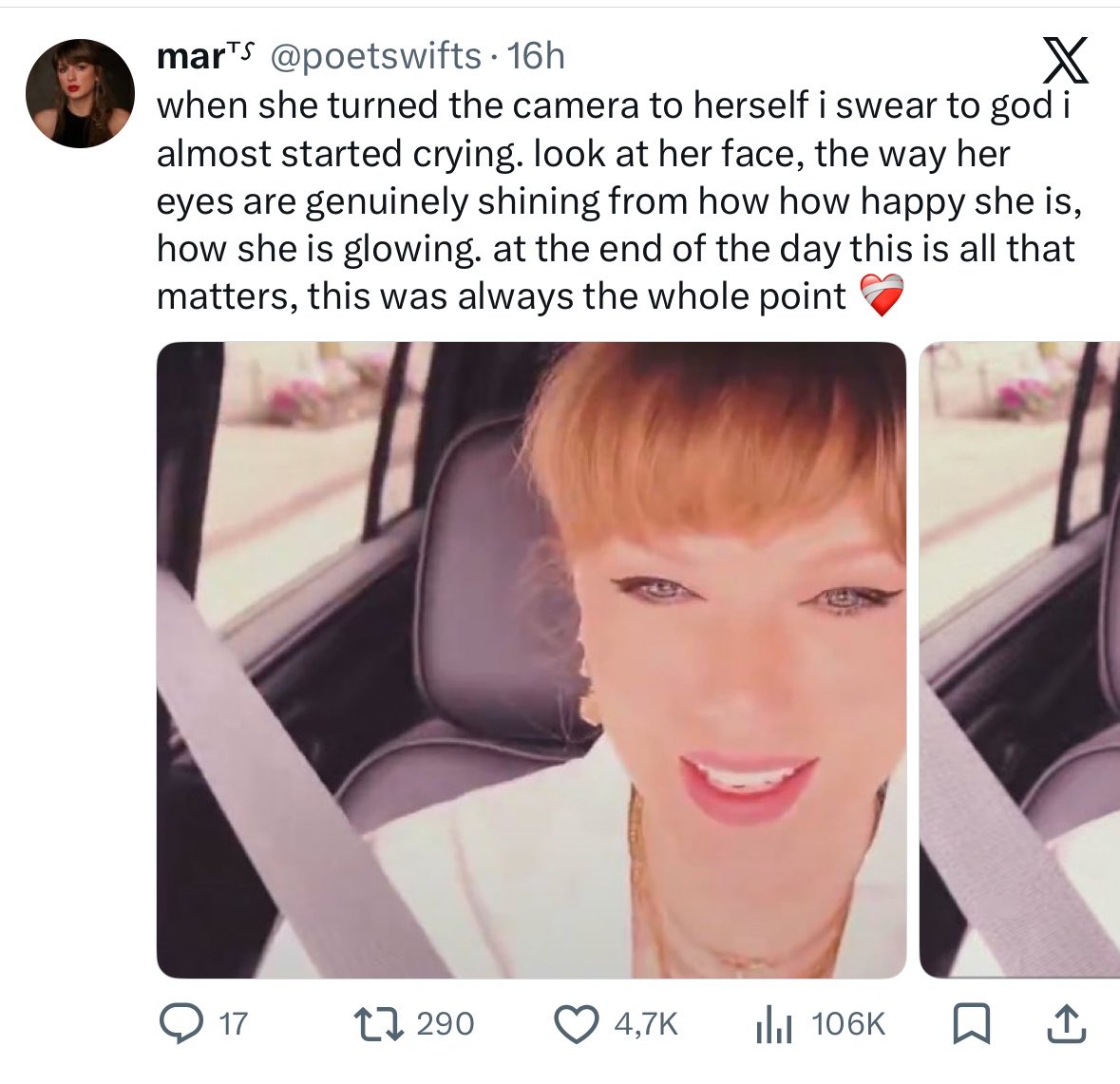Click the tweet's last line "this was always the whole point"

coord(578,295)
